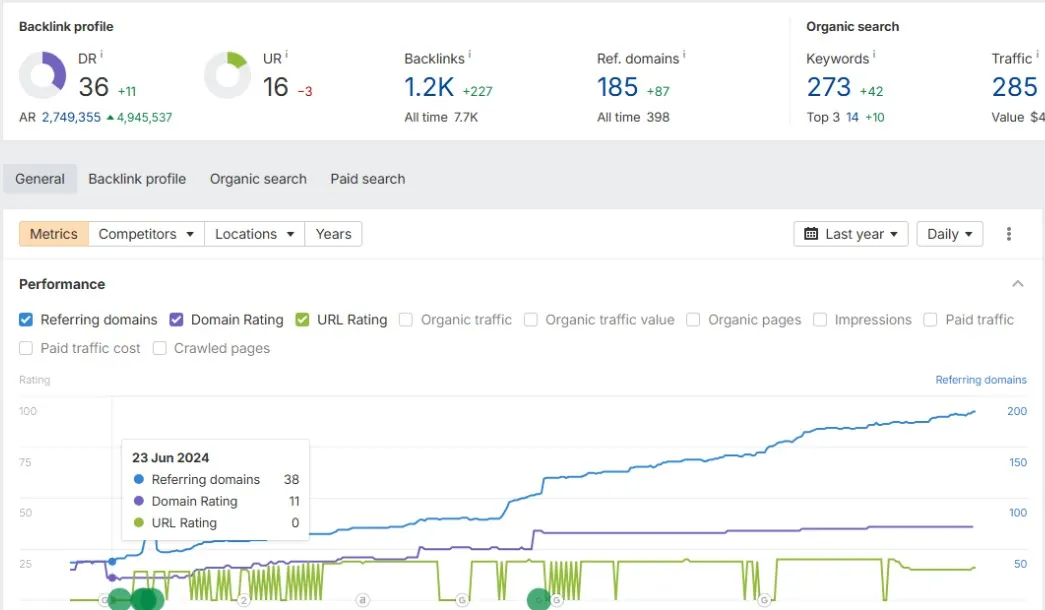Click the DR change value +11
The height and width of the screenshot is (610, 1045).
tap(127, 91)
